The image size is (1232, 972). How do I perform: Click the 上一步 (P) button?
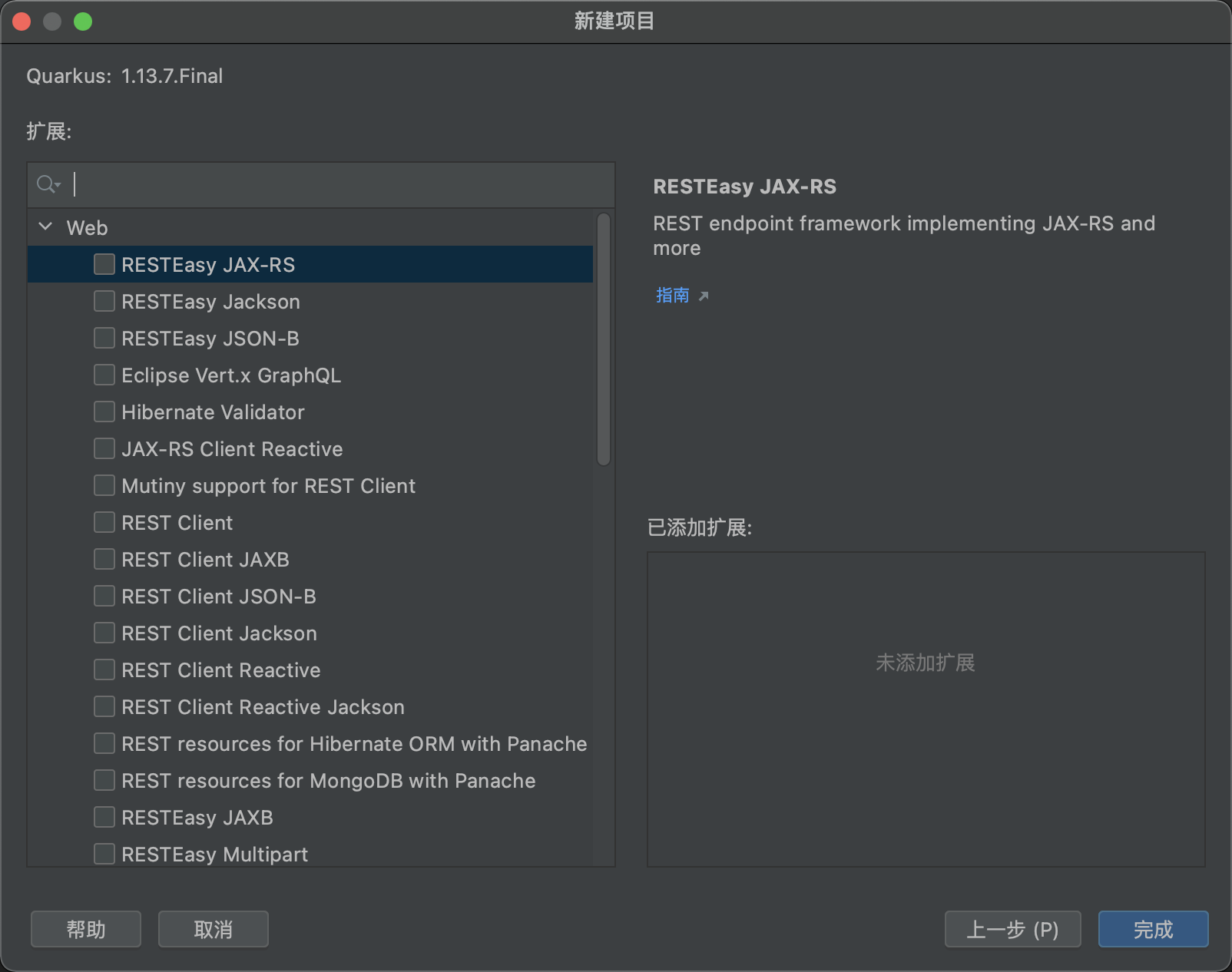pyautogui.click(x=1012, y=929)
